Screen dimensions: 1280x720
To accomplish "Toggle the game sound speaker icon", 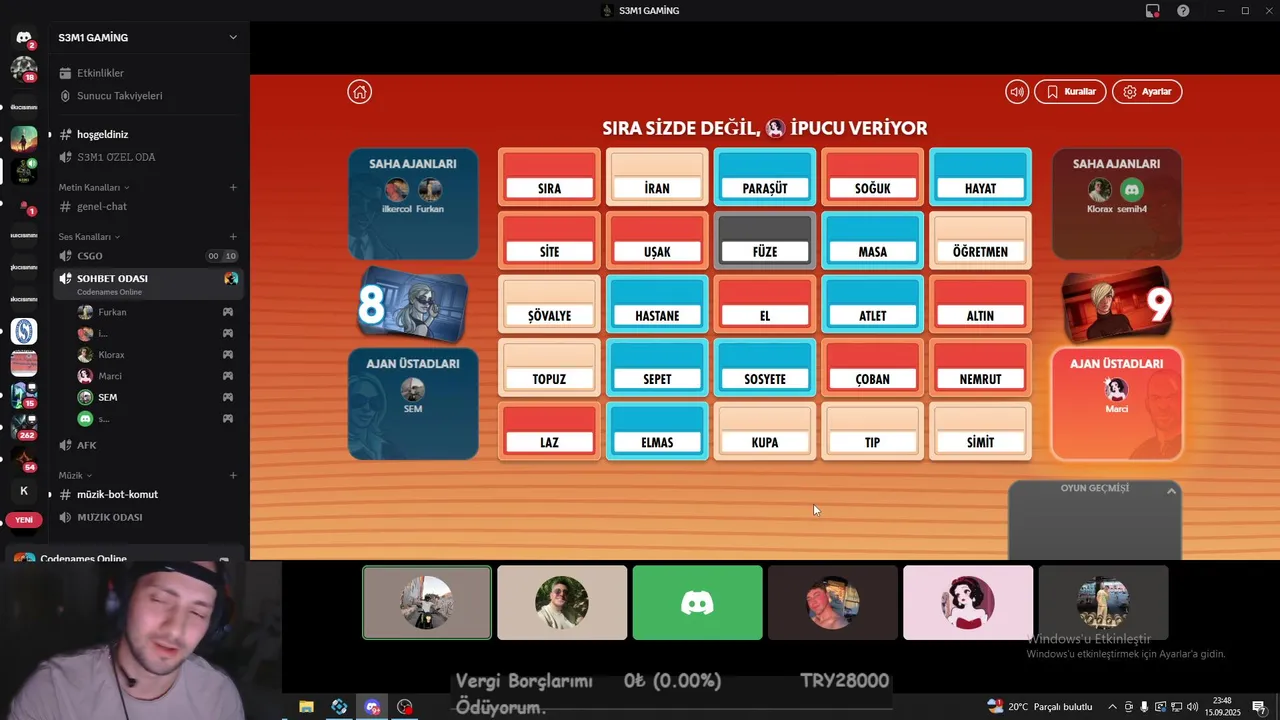I will click(1017, 92).
